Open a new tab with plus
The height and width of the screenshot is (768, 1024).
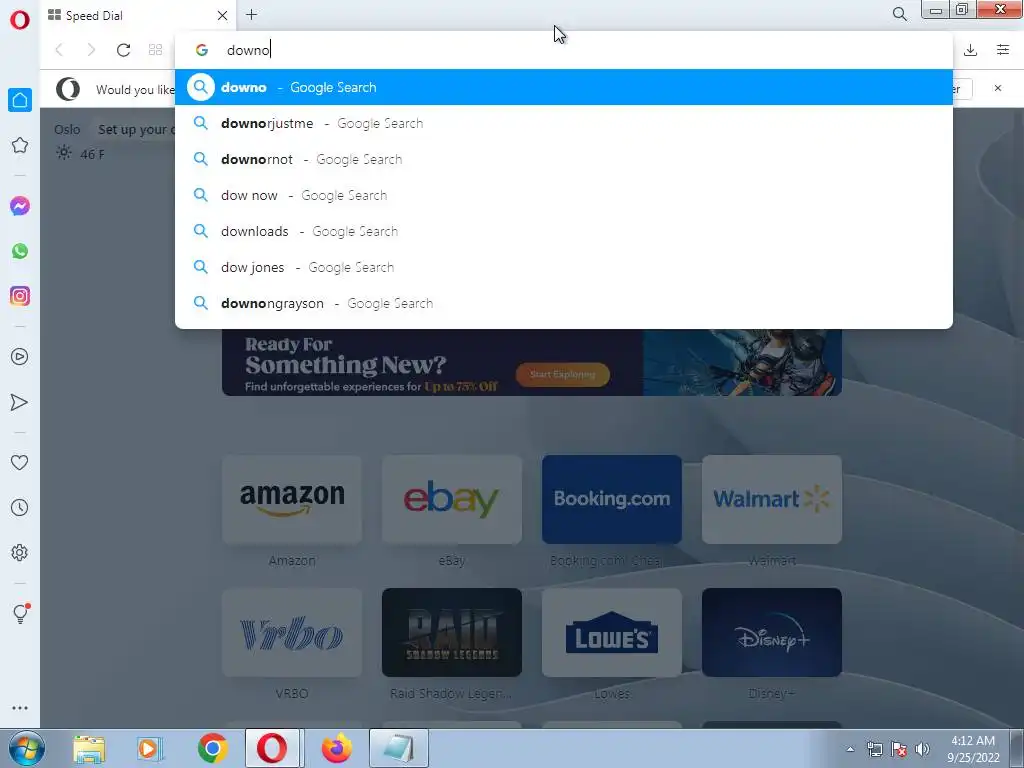(251, 14)
